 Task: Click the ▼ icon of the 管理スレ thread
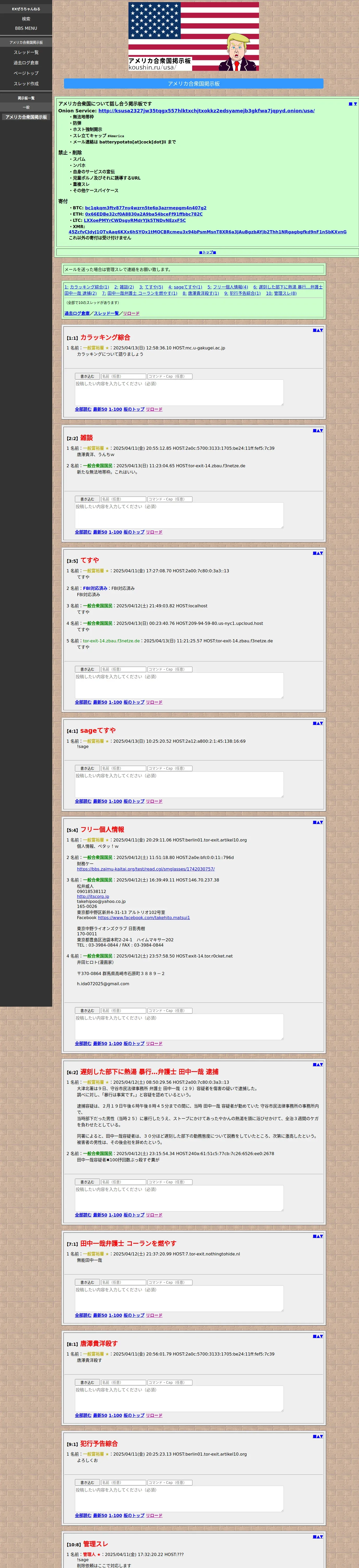[321, 1537]
